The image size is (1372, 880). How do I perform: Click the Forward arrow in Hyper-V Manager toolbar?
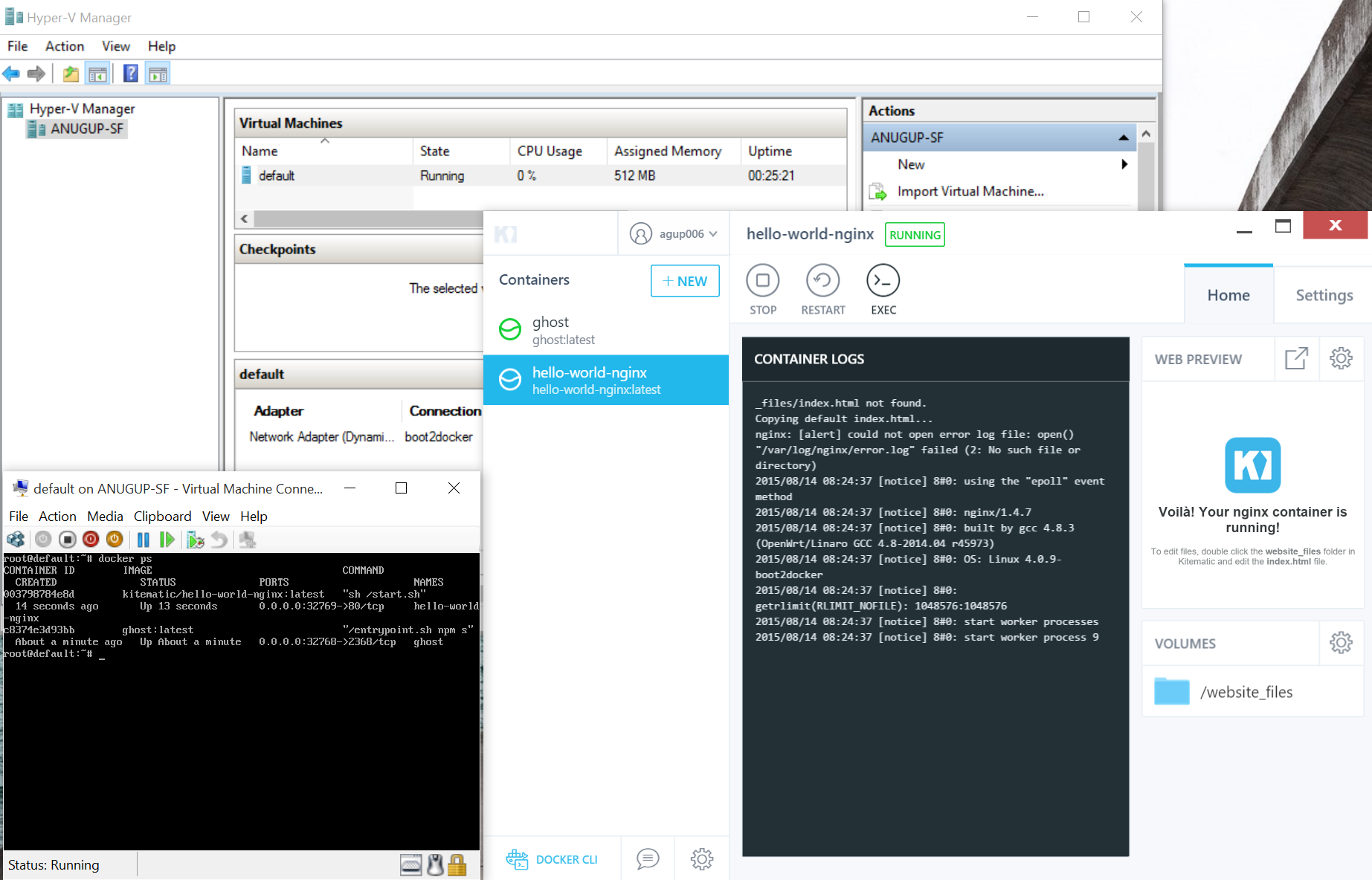tap(36, 74)
